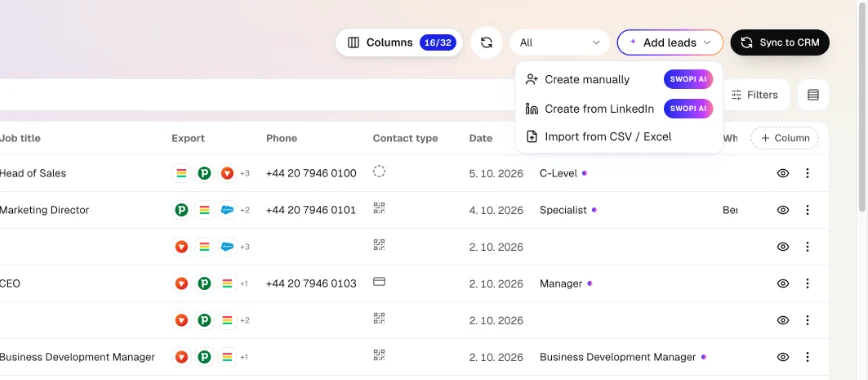Click the Phone column header
This screenshot has height=380, width=868.
coord(282,138)
